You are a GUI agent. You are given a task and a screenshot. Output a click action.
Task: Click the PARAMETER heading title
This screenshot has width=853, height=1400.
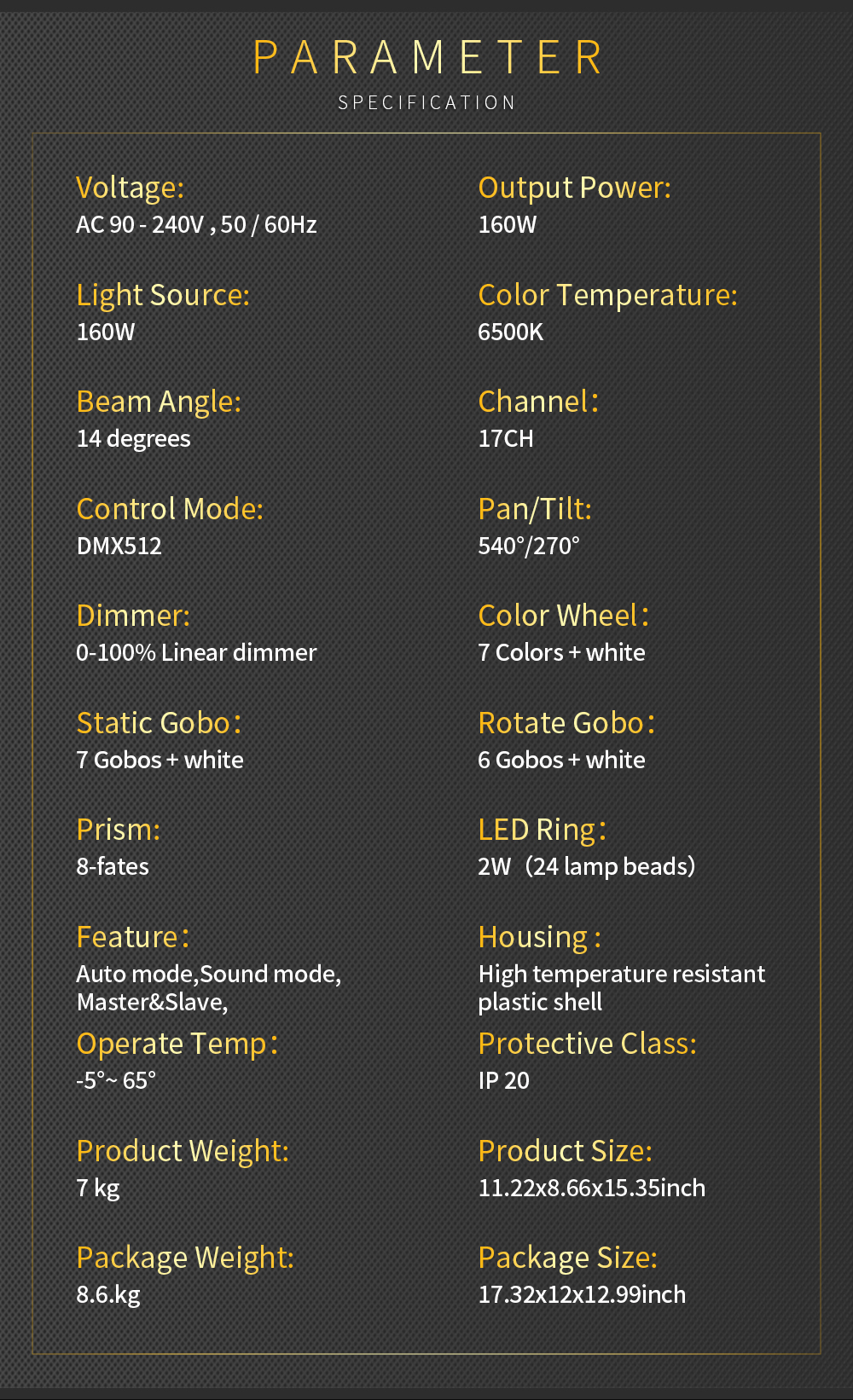pos(426,58)
